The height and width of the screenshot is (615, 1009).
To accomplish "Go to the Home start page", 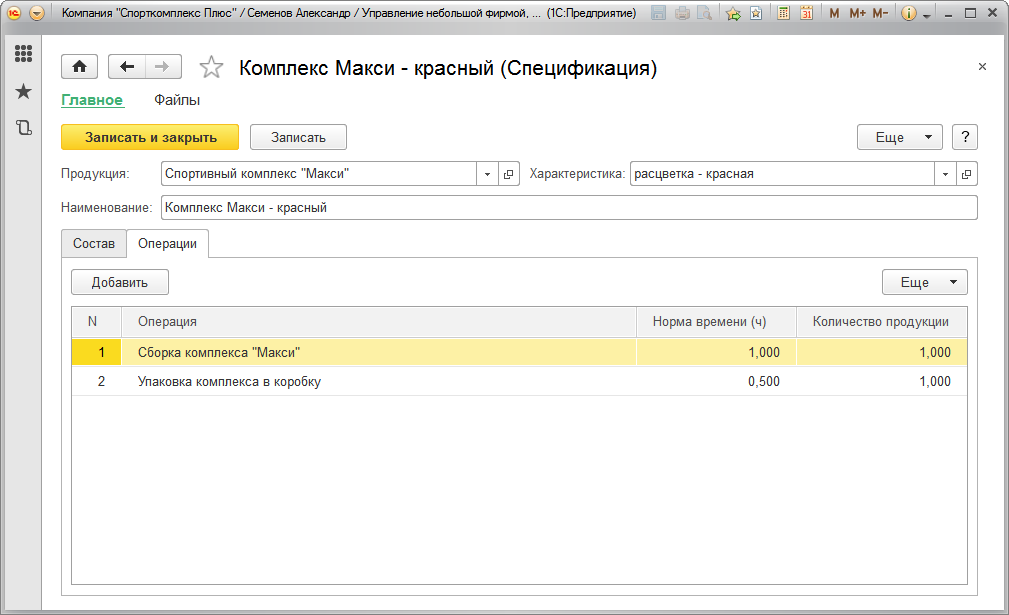I will click(x=79, y=66).
